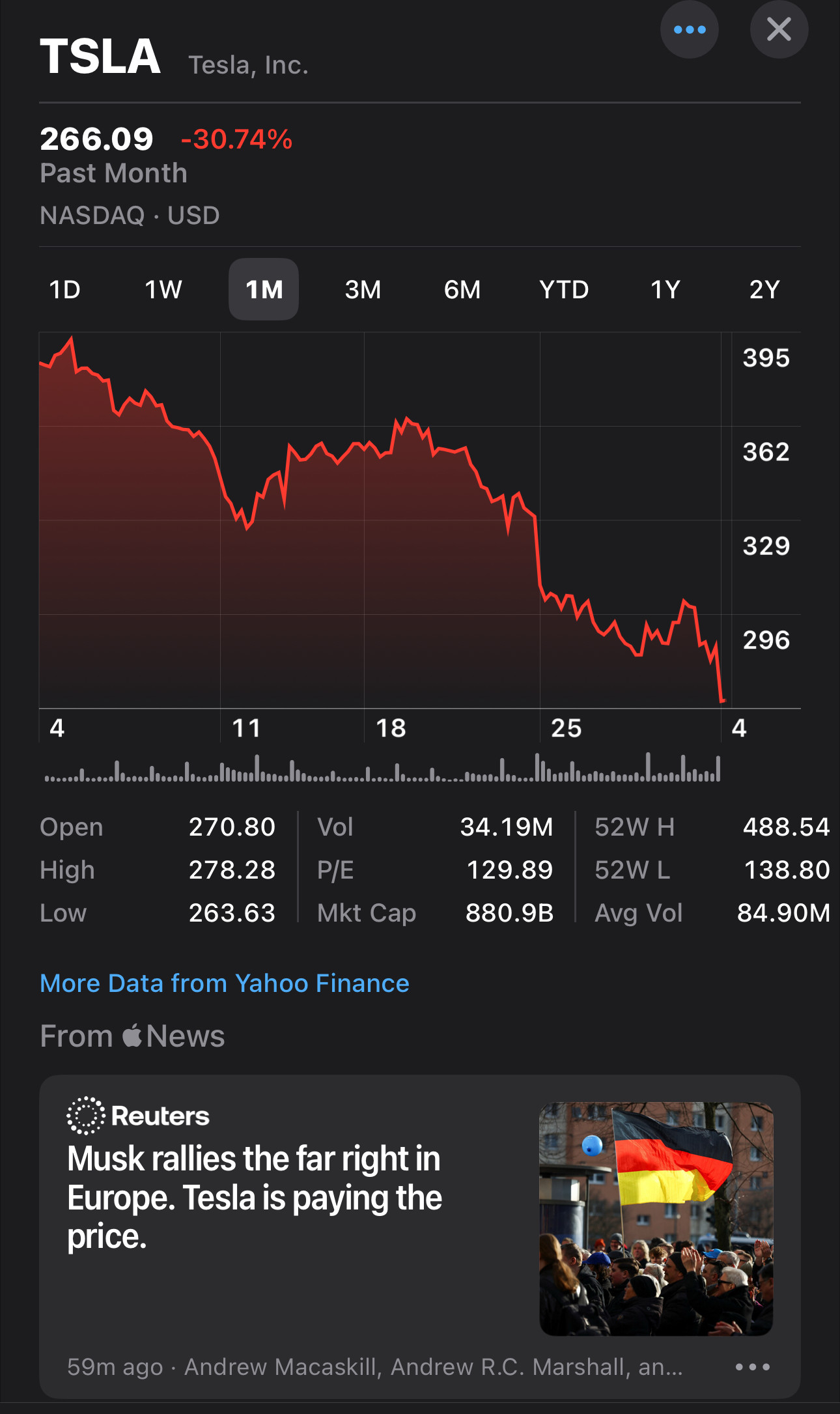Open the Reuters article about Musk

point(255,1197)
